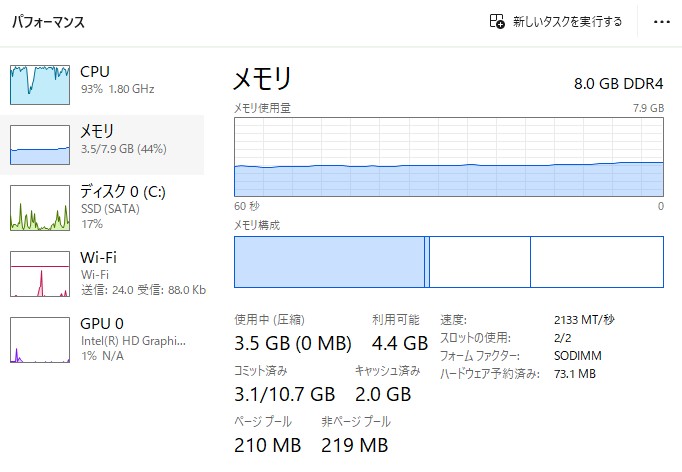Click the 93% 1.80 GHz CPU stats
682x472 pixels.
117,89
